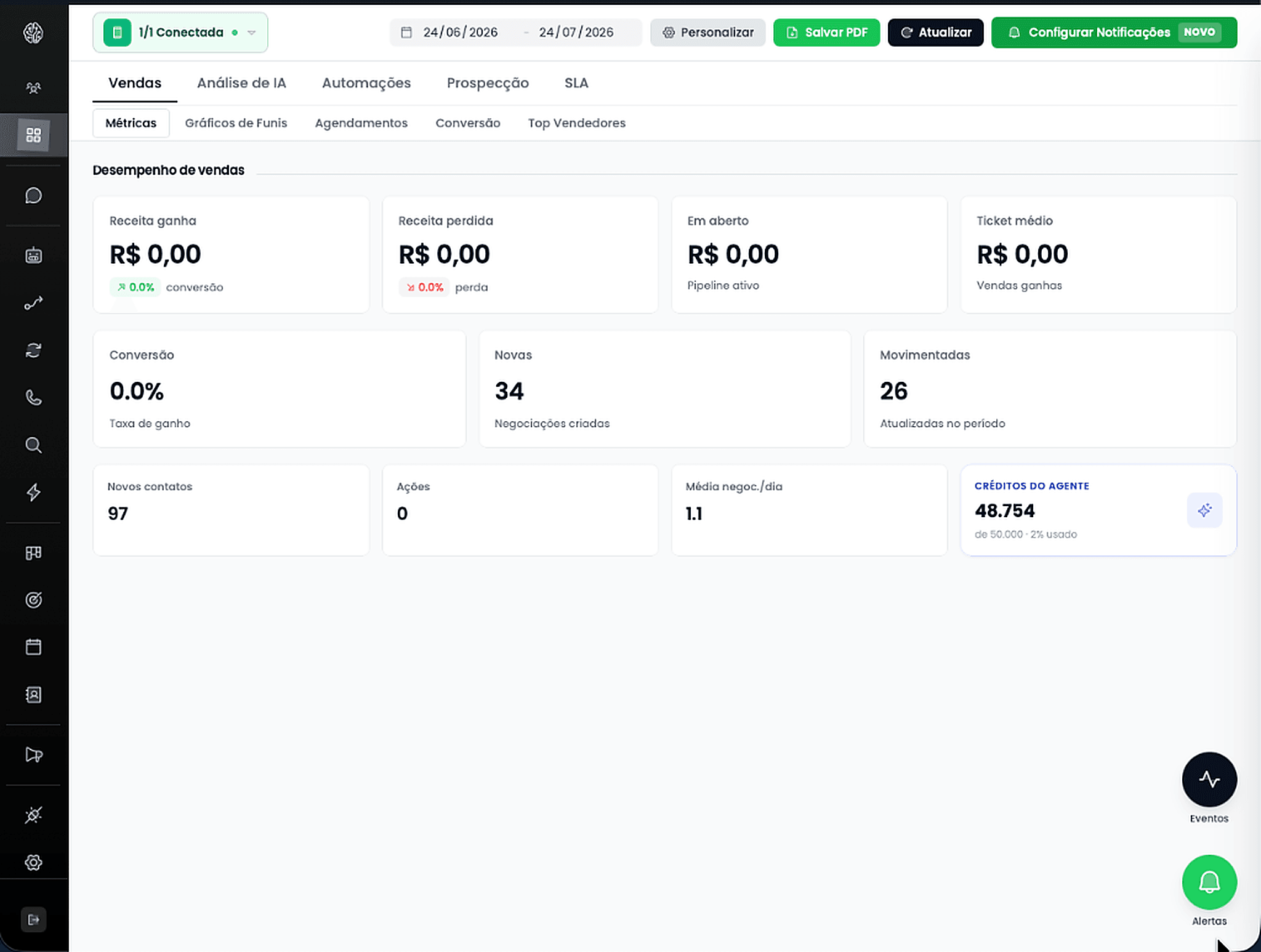The height and width of the screenshot is (952, 1261).
Task: Open Configurar Notificações button
Action: point(1114,33)
